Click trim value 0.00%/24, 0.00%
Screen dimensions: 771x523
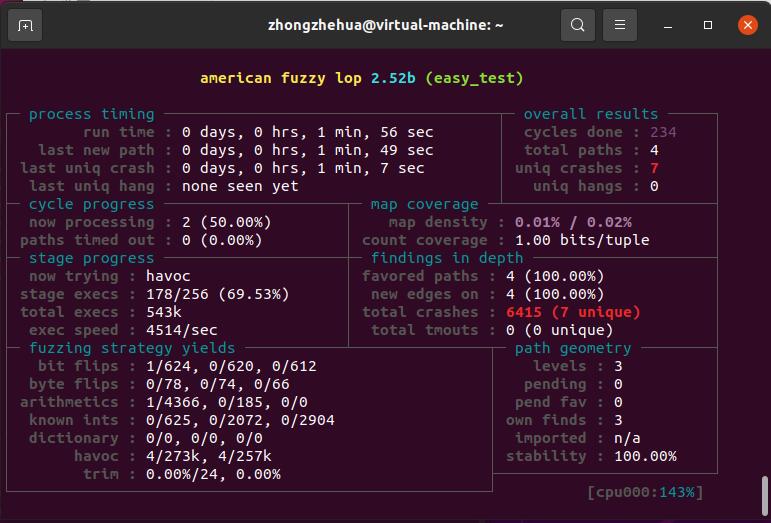(x=213, y=474)
